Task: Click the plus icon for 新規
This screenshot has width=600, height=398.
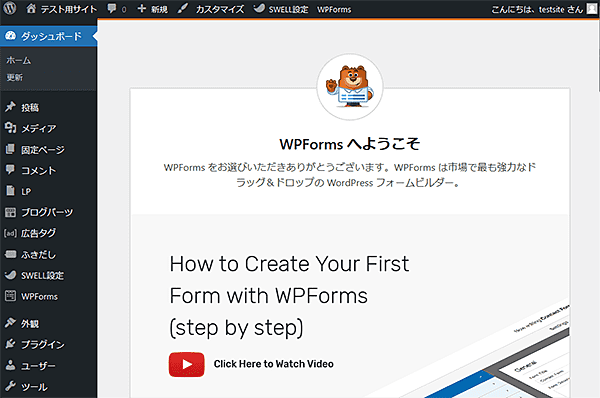Action: [x=142, y=8]
